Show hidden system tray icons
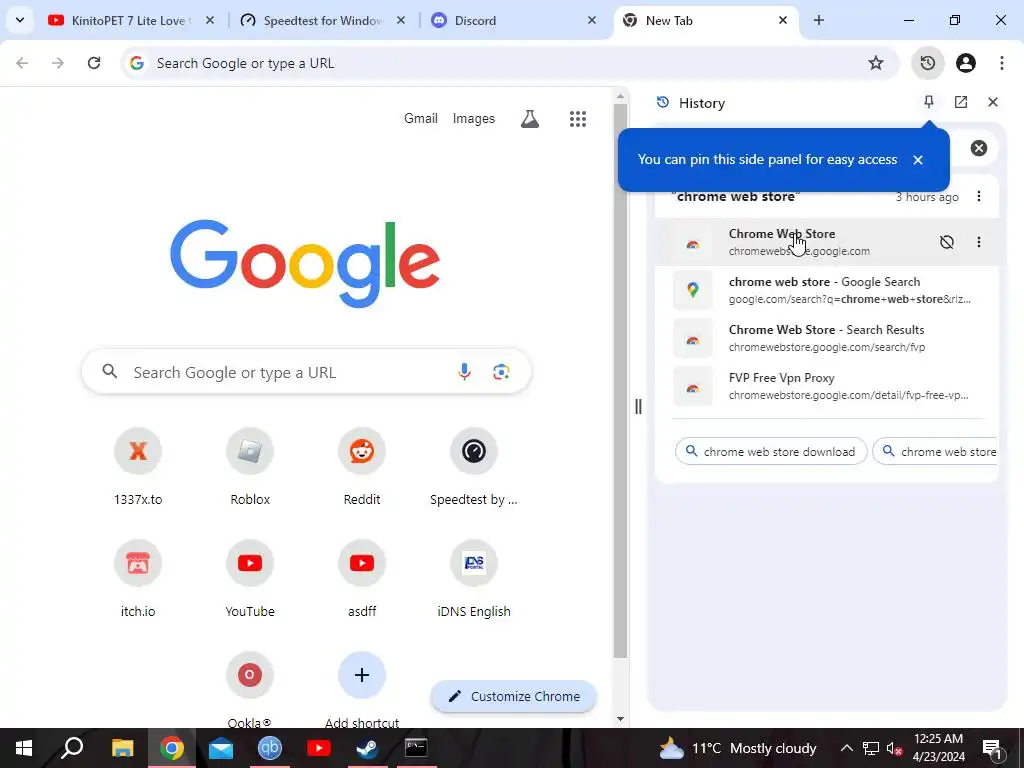Viewport: 1024px width, 768px height. point(846,748)
